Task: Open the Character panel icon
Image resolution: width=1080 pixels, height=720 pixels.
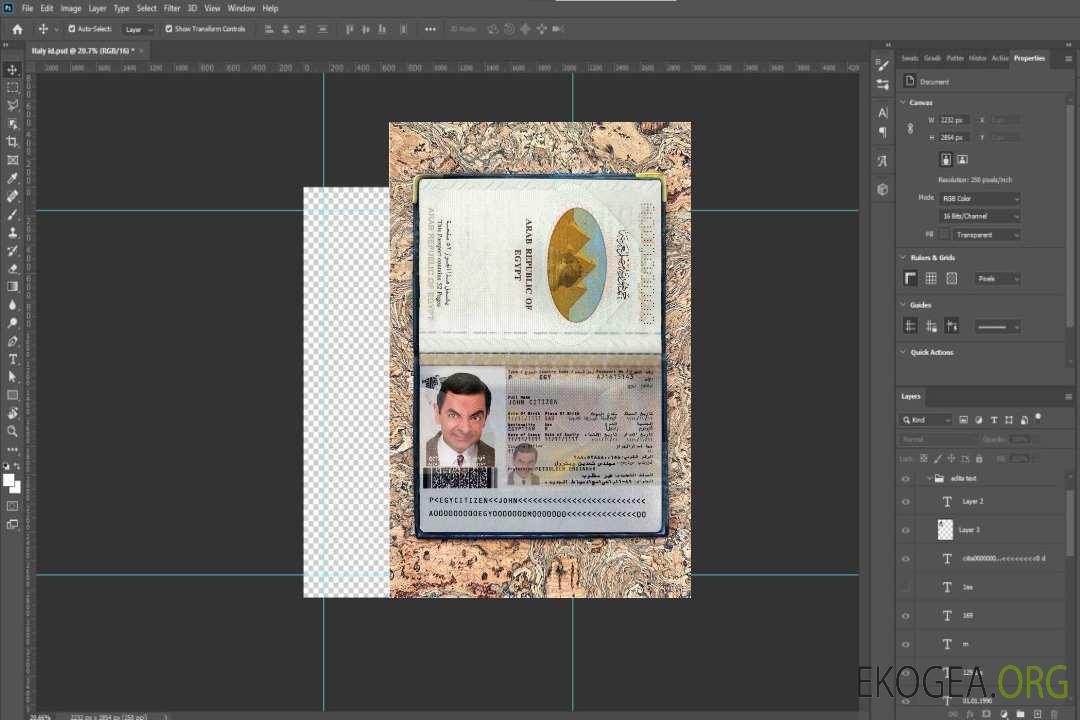Action: tap(883, 112)
